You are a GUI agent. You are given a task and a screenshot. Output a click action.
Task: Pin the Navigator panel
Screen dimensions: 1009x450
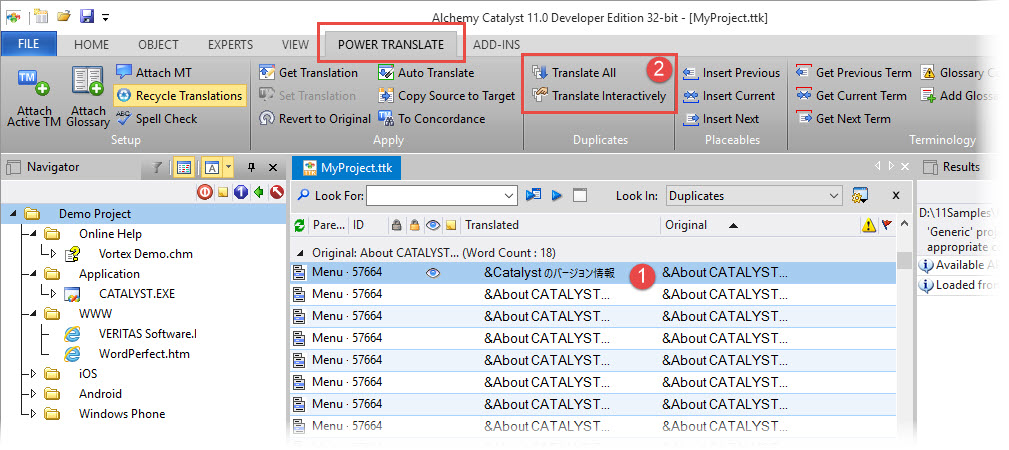pyautogui.click(x=252, y=167)
